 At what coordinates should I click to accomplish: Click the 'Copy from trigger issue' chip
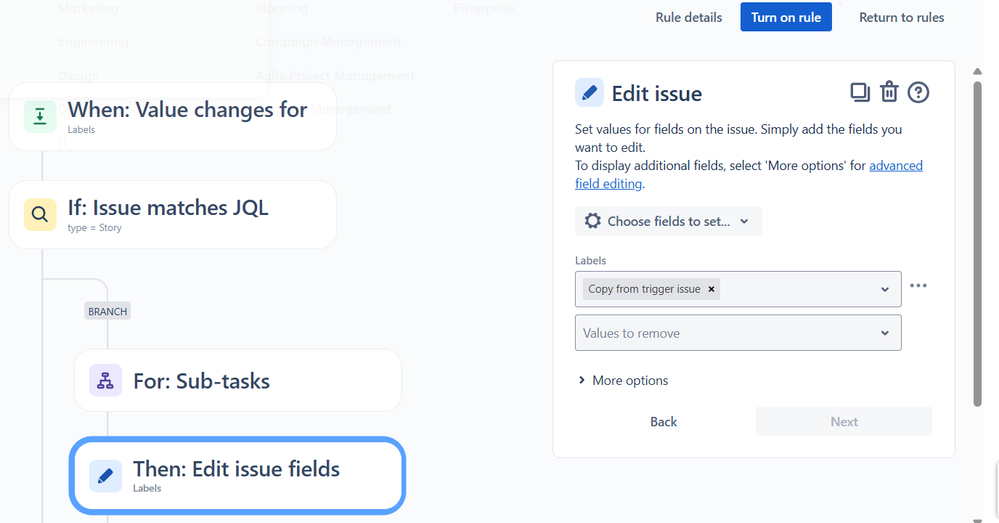[x=650, y=289]
